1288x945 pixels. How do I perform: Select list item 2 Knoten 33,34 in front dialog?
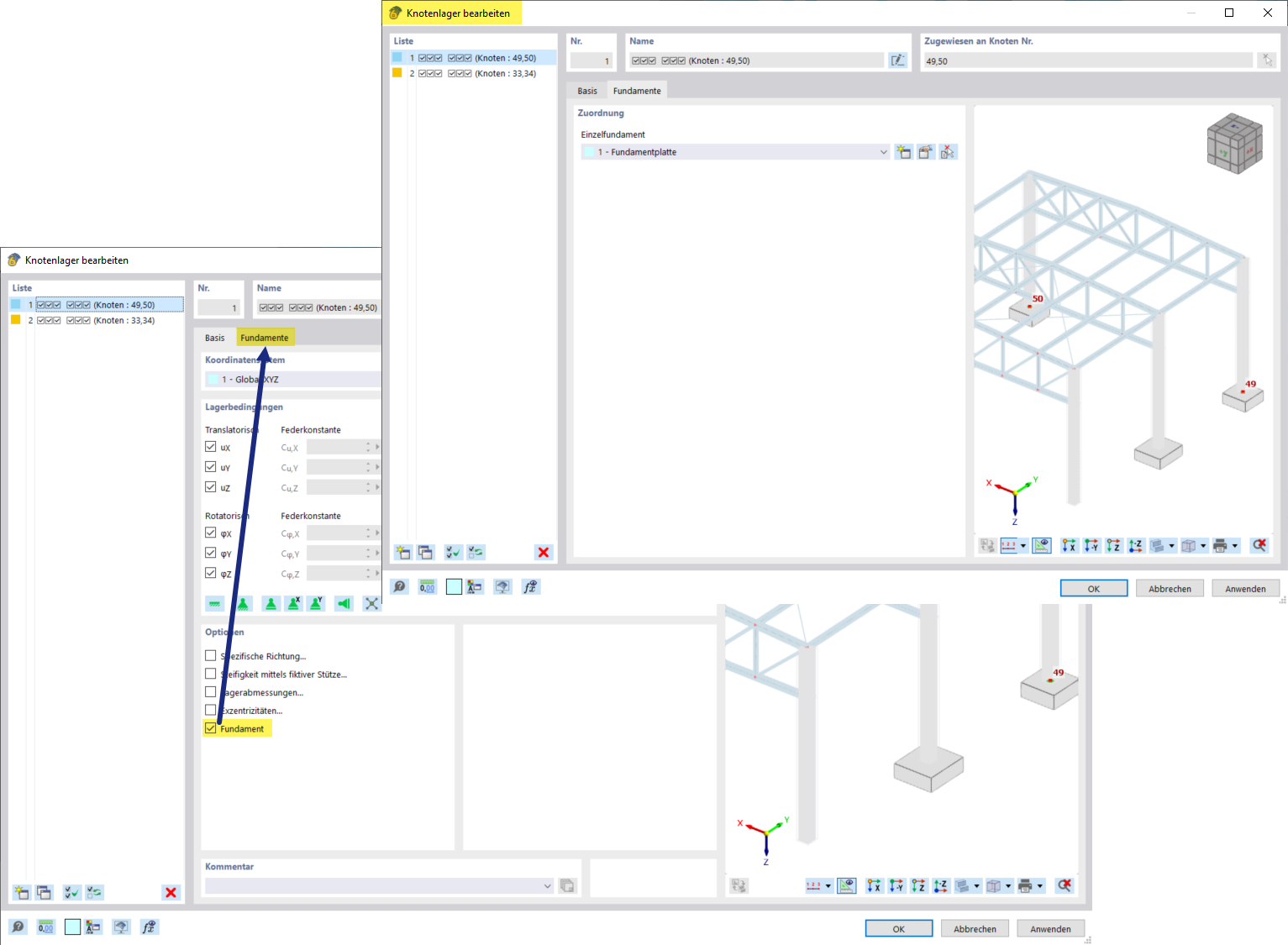[x=473, y=73]
